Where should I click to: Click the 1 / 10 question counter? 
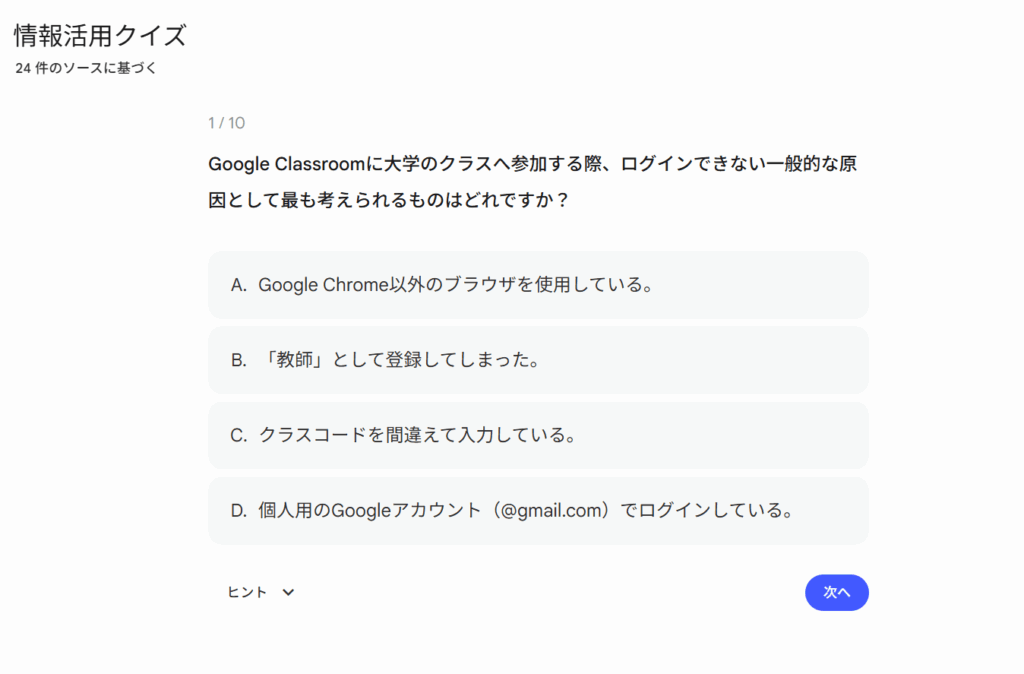tap(227, 123)
